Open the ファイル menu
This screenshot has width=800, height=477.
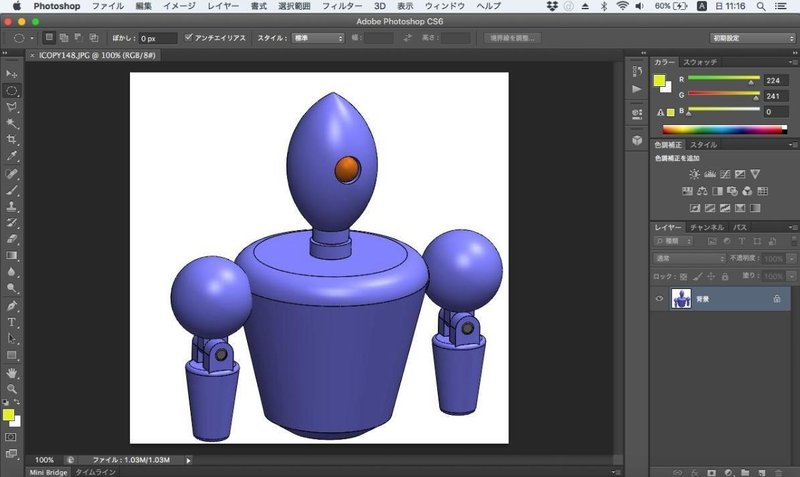(x=108, y=6)
